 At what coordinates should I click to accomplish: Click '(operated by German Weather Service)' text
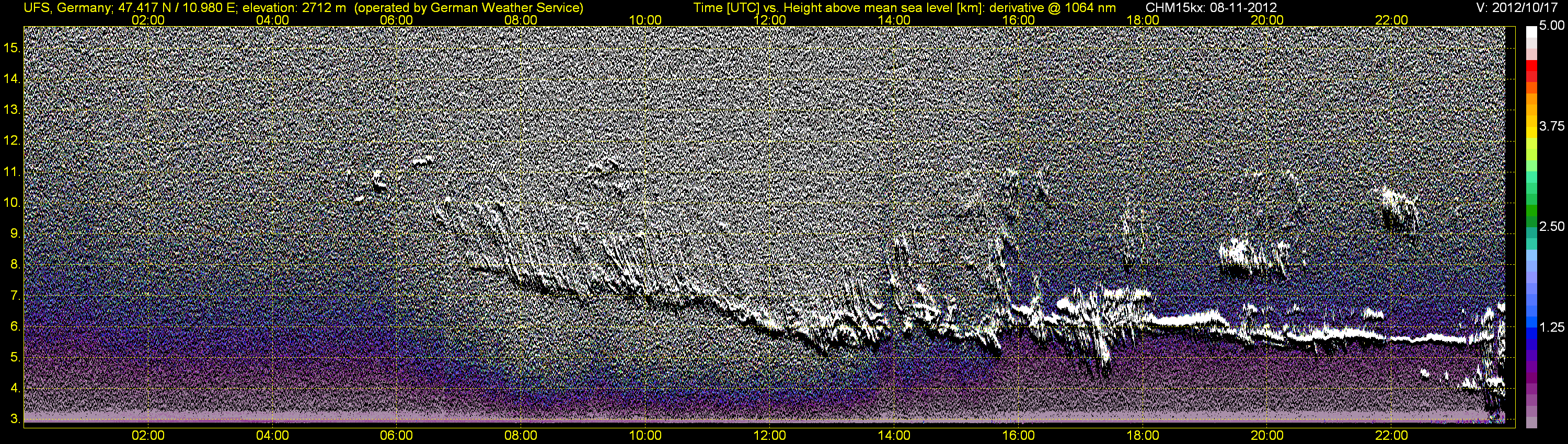click(x=468, y=7)
